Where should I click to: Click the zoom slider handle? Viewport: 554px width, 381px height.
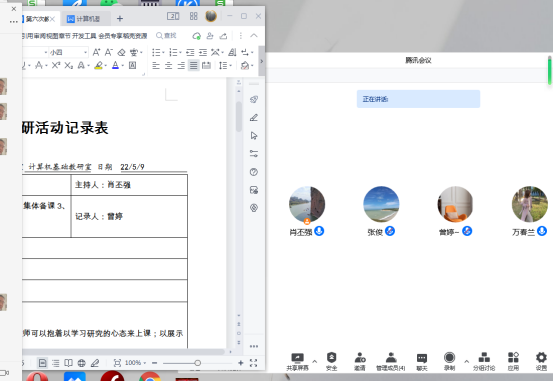tap(198, 363)
